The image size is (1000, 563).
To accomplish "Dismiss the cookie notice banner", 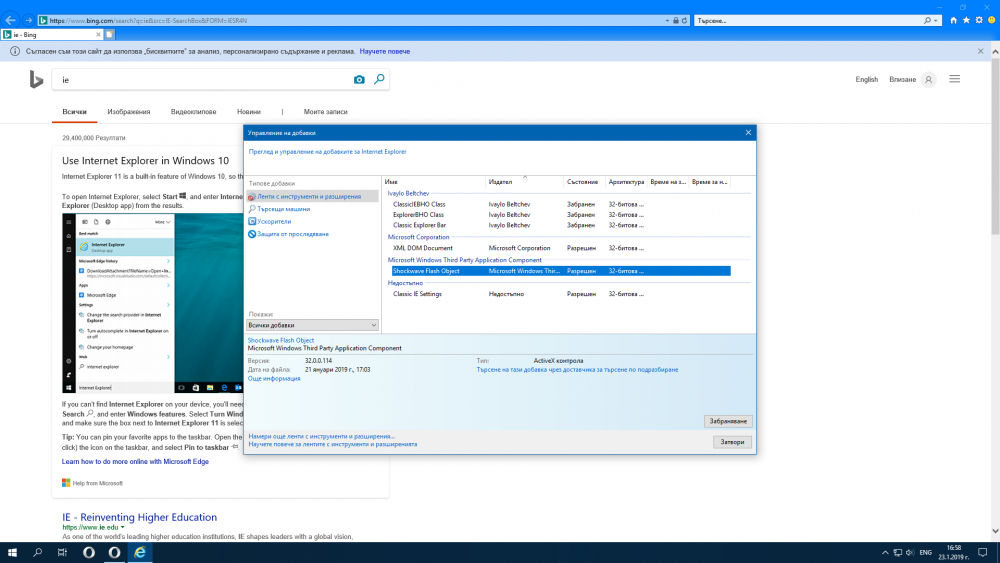I will click(x=980, y=51).
